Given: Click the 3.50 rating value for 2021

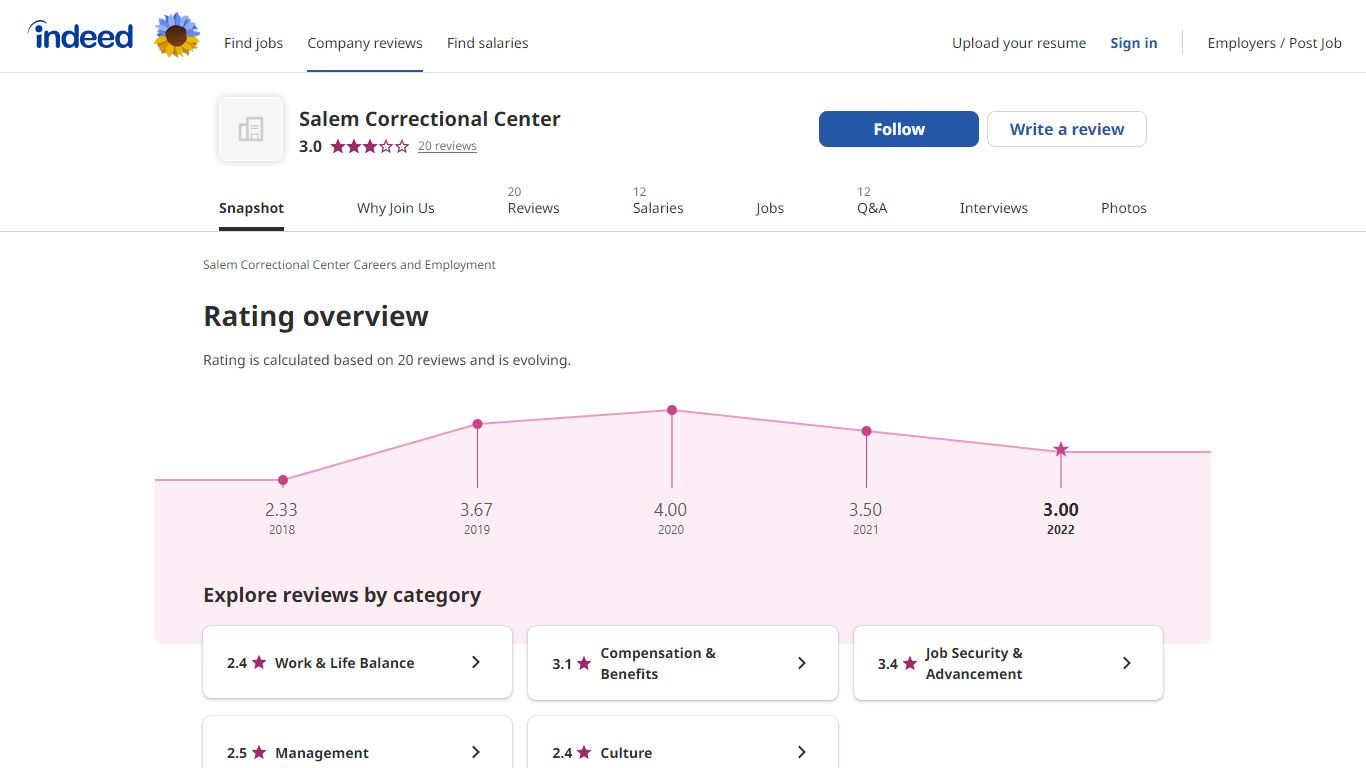Looking at the screenshot, I should 866,510.
